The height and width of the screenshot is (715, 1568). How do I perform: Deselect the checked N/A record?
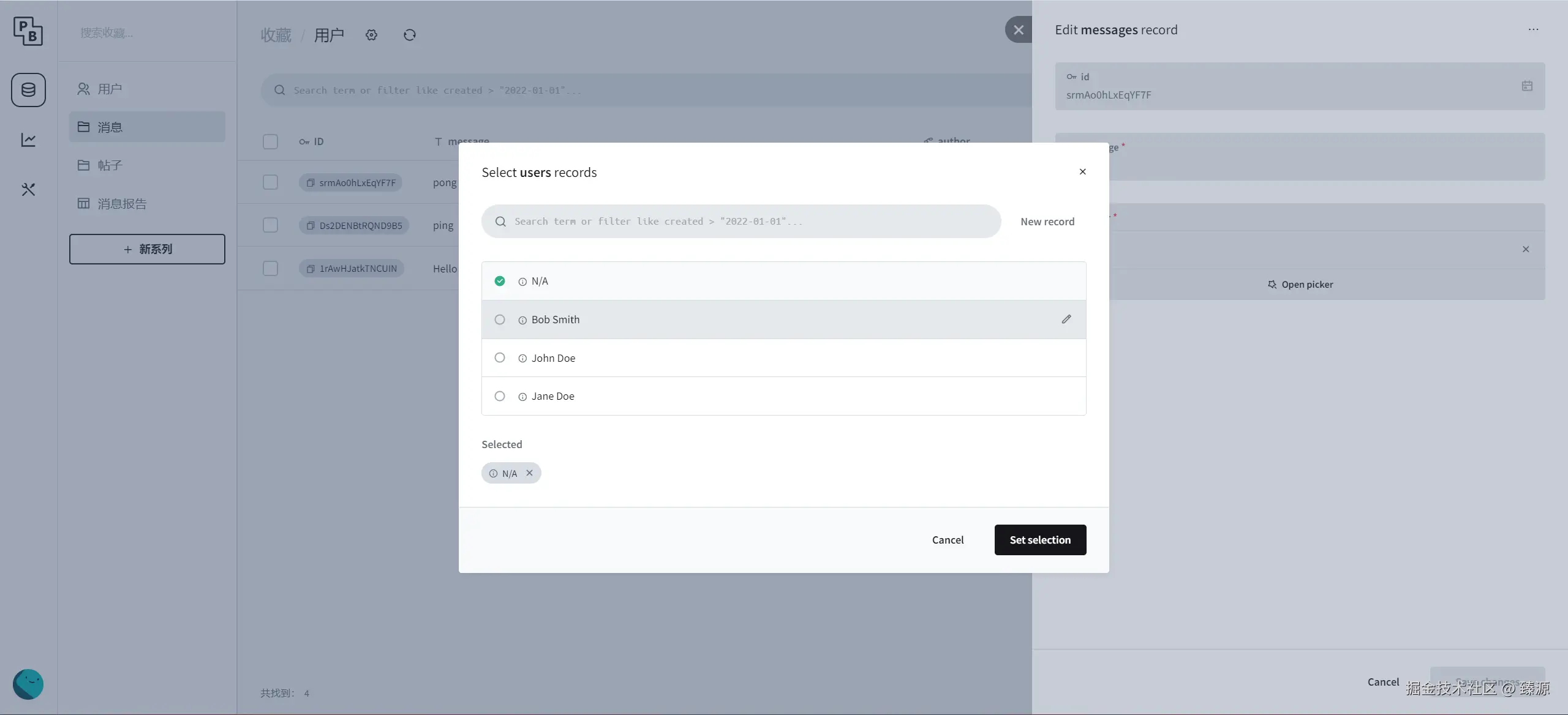click(500, 281)
